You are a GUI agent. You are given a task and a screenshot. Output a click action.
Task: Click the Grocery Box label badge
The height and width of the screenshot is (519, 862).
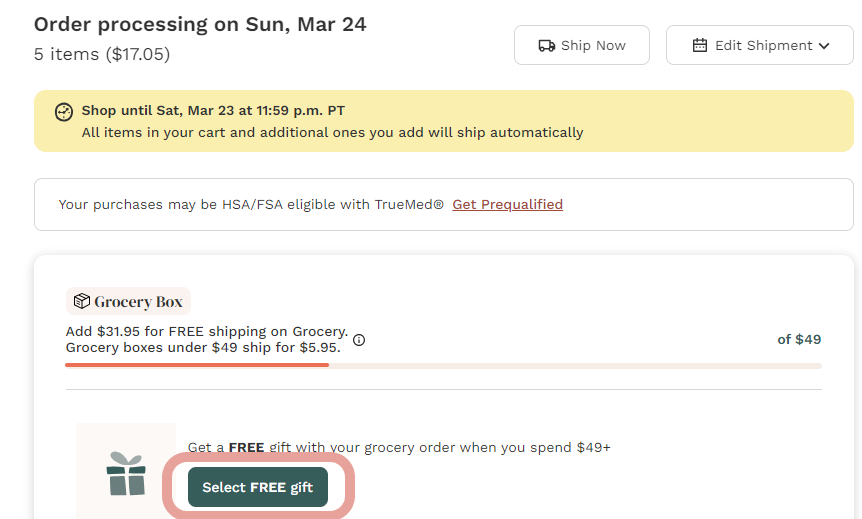129,301
